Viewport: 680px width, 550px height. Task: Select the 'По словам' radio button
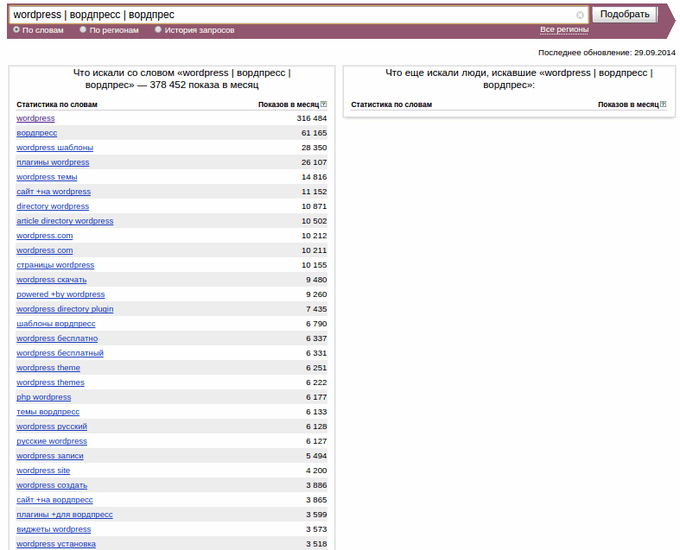[16, 30]
